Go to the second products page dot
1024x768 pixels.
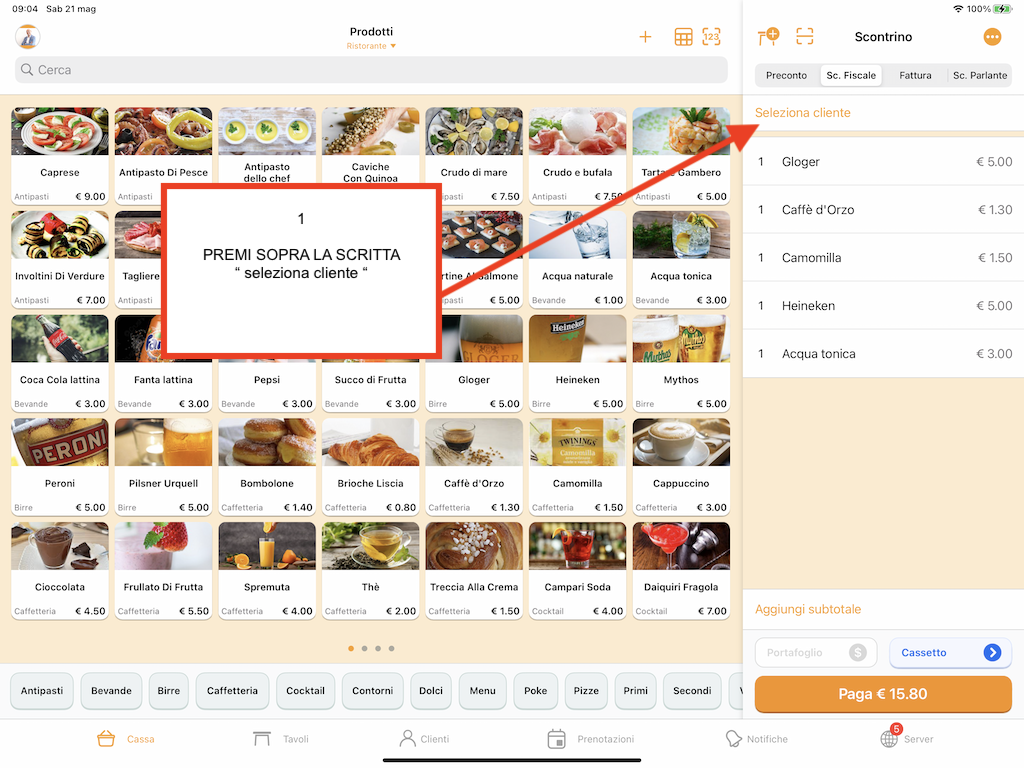[x=364, y=648]
